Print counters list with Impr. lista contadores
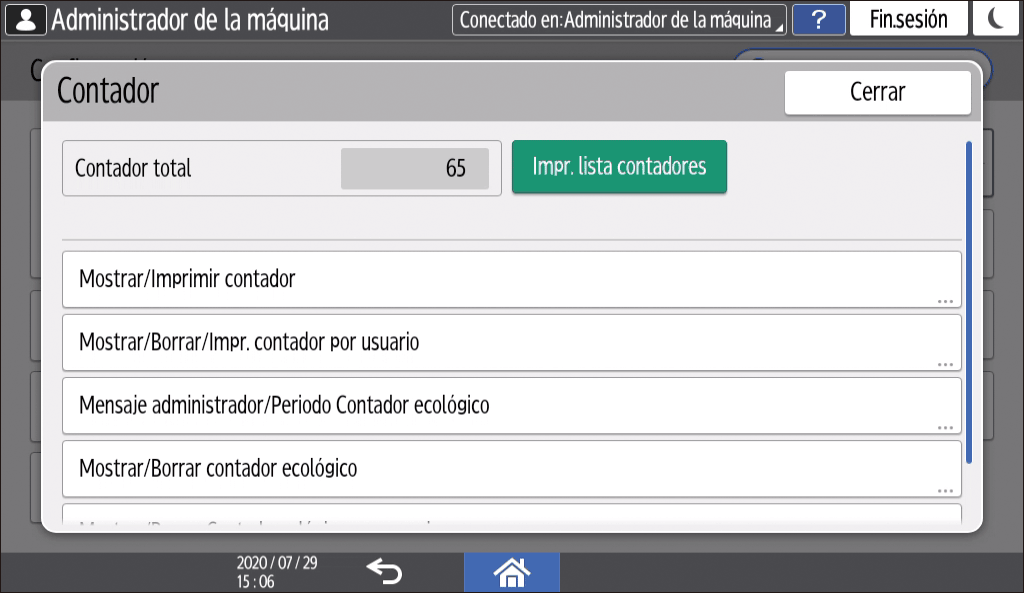 click(619, 167)
